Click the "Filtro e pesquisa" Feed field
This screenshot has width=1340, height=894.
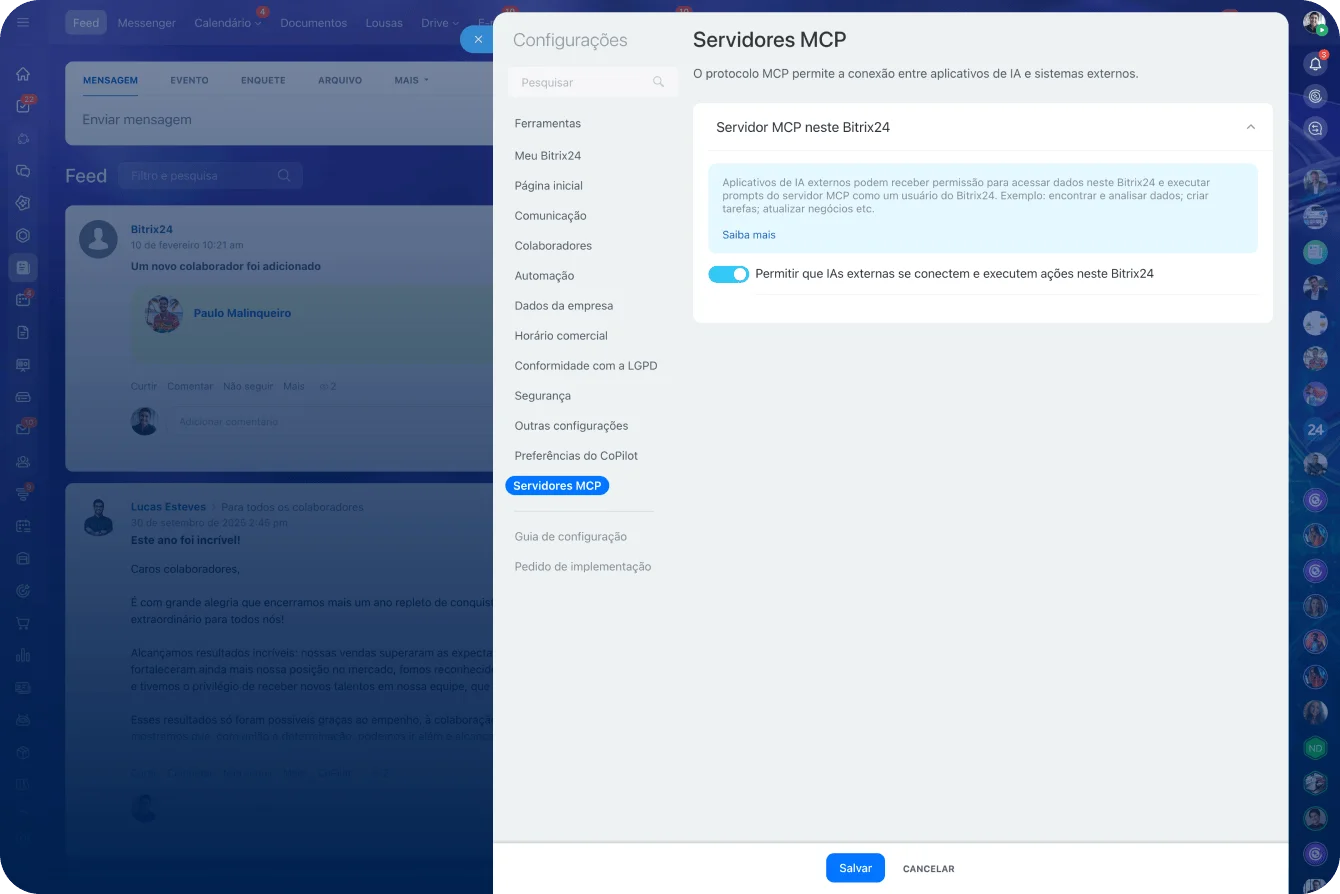[x=210, y=176]
